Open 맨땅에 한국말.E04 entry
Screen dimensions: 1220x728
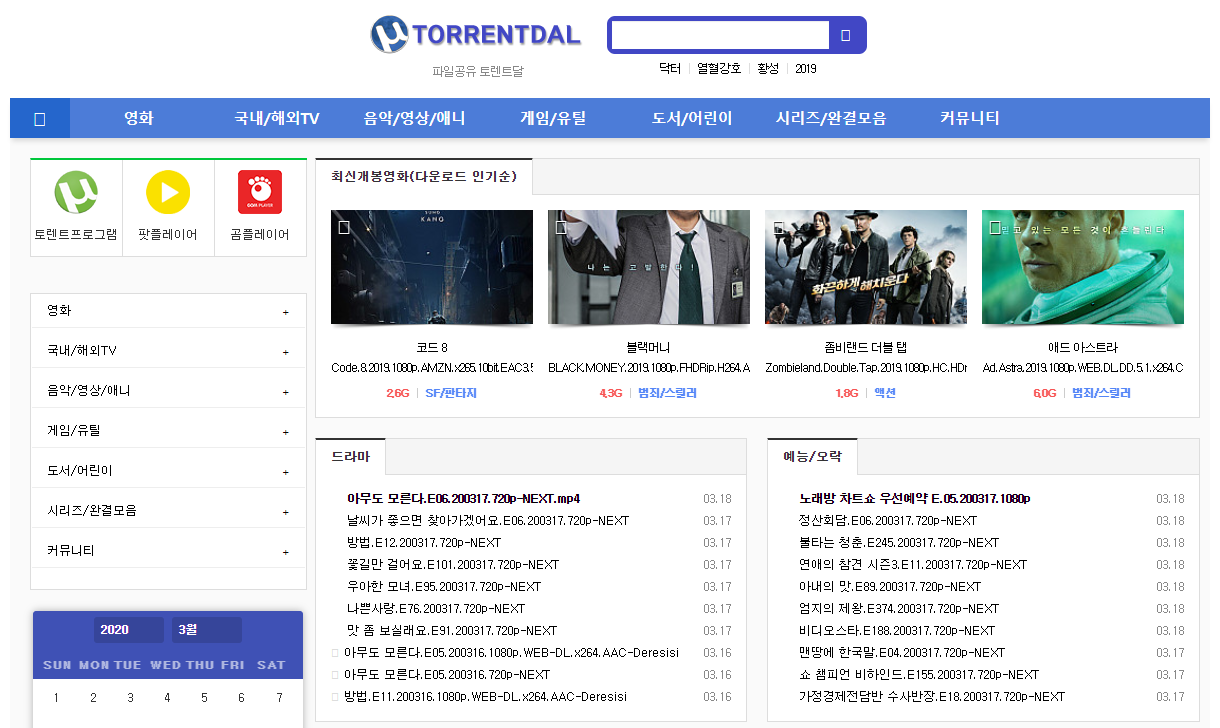click(x=902, y=652)
